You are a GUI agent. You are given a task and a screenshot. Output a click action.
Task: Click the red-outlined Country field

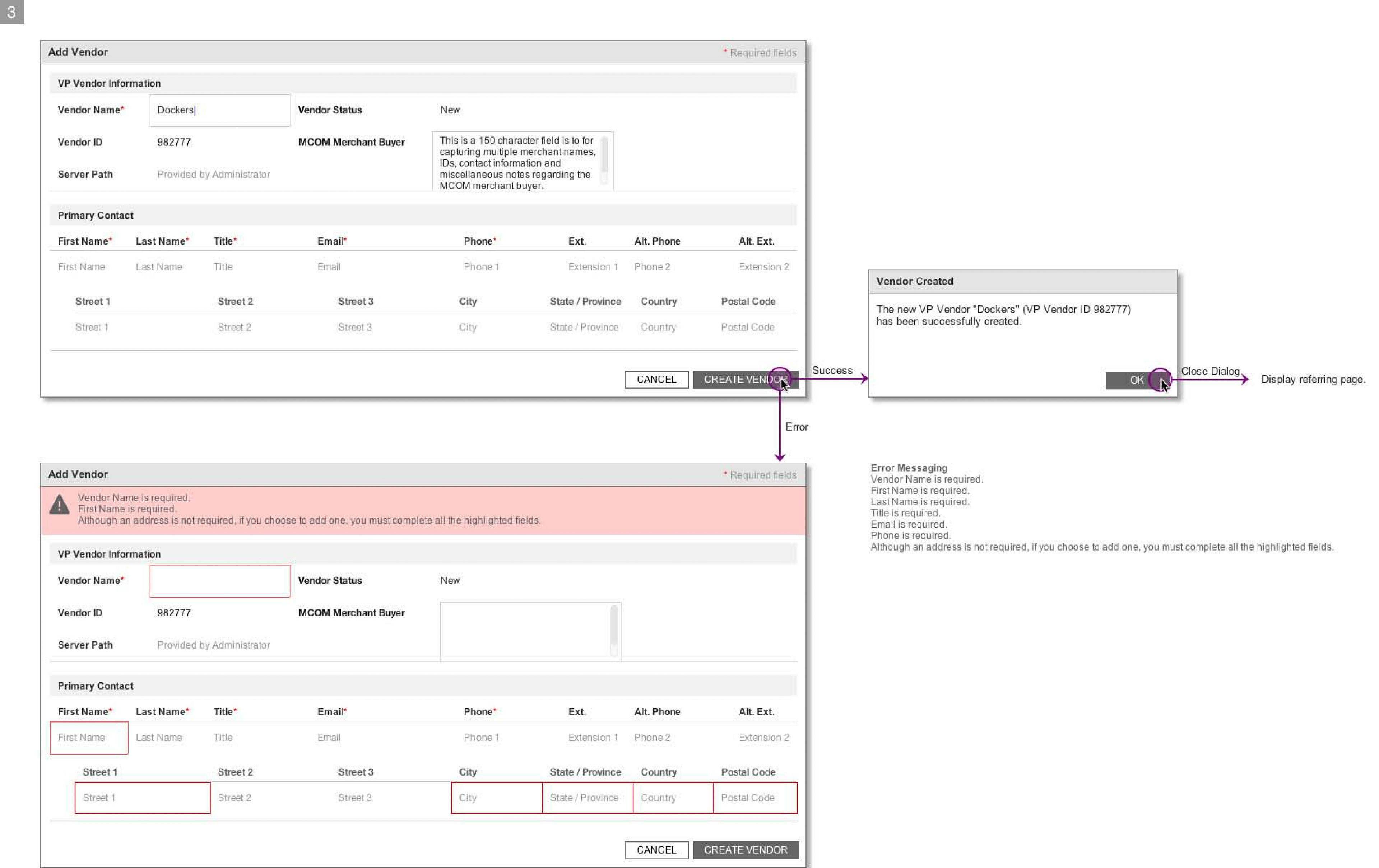point(673,798)
